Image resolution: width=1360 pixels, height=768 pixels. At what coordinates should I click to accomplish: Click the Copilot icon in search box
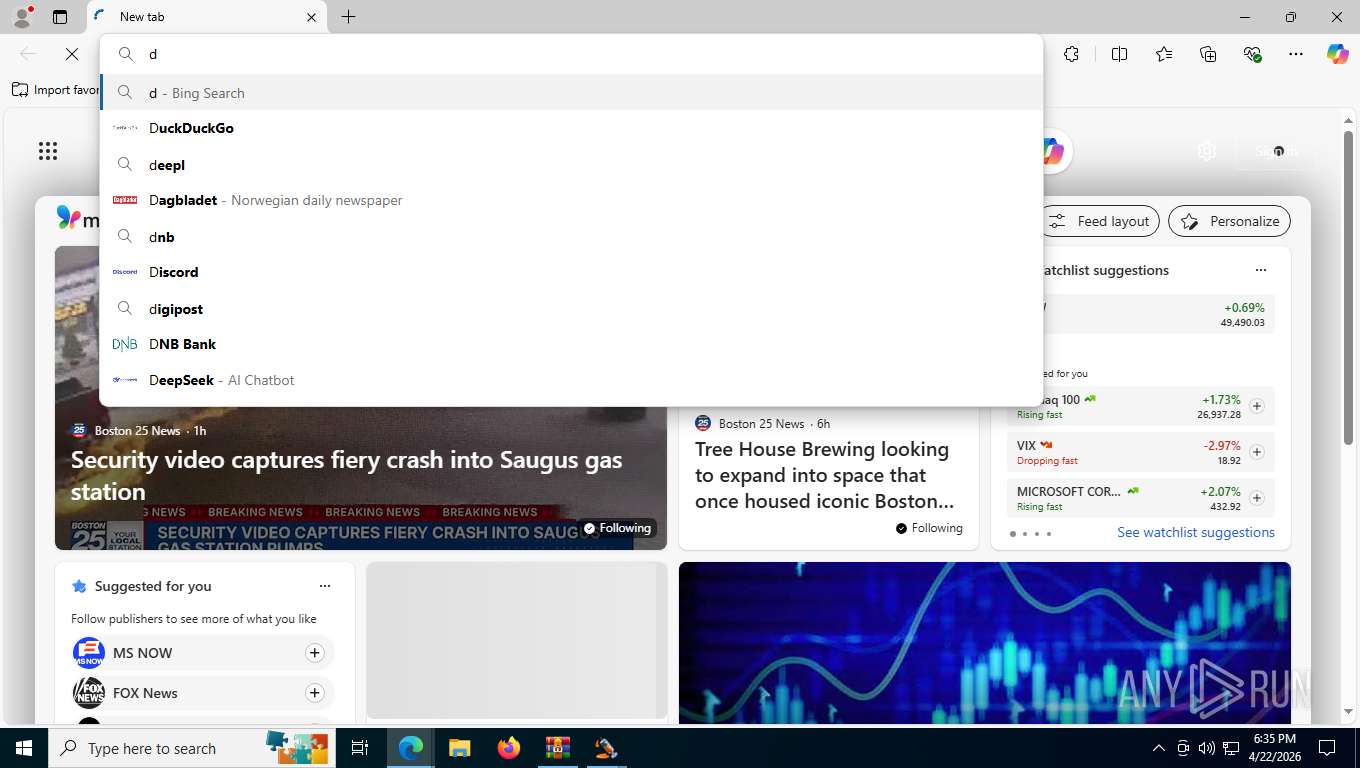(x=1051, y=151)
